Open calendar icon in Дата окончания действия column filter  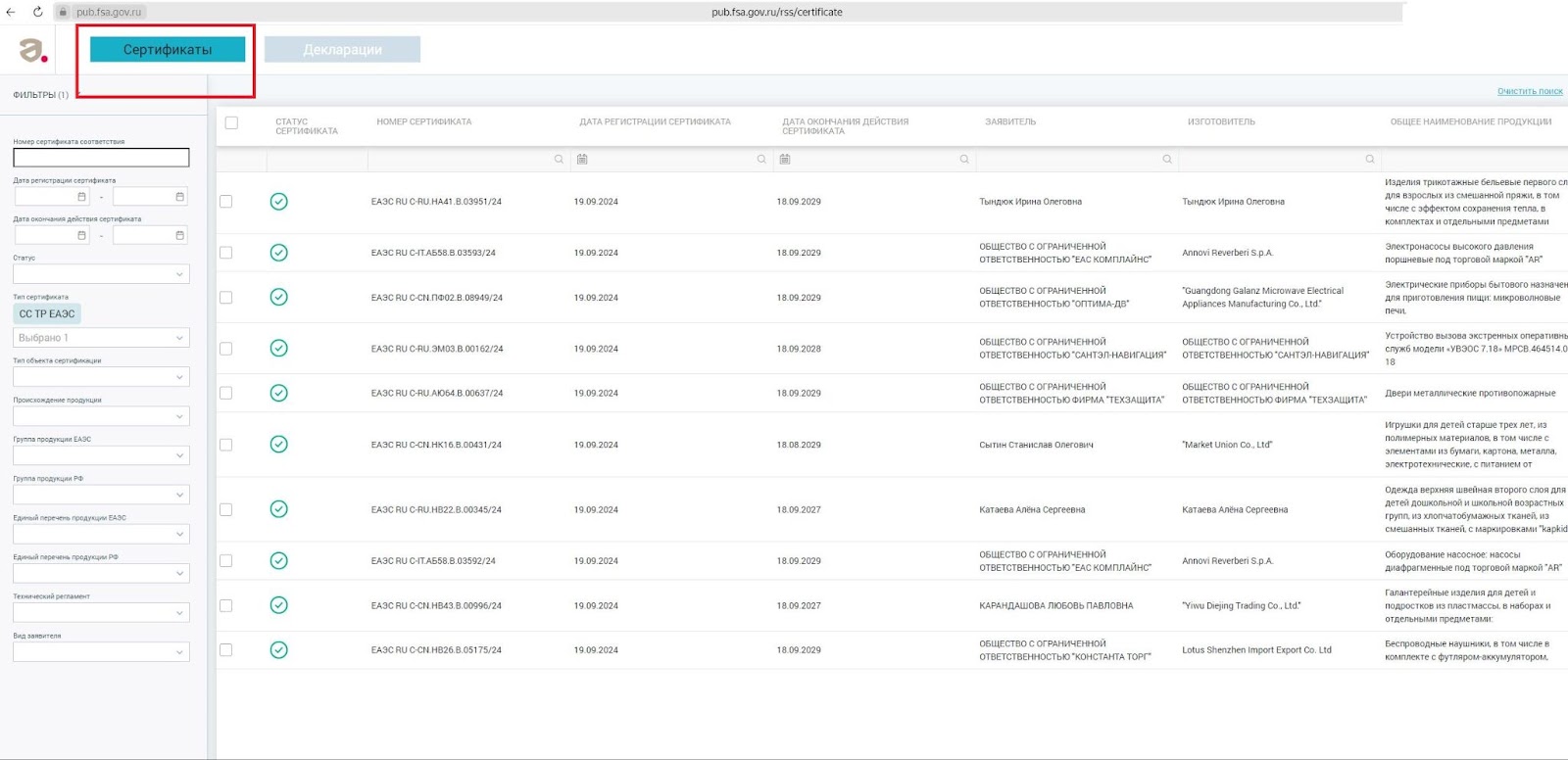point(785,159)
